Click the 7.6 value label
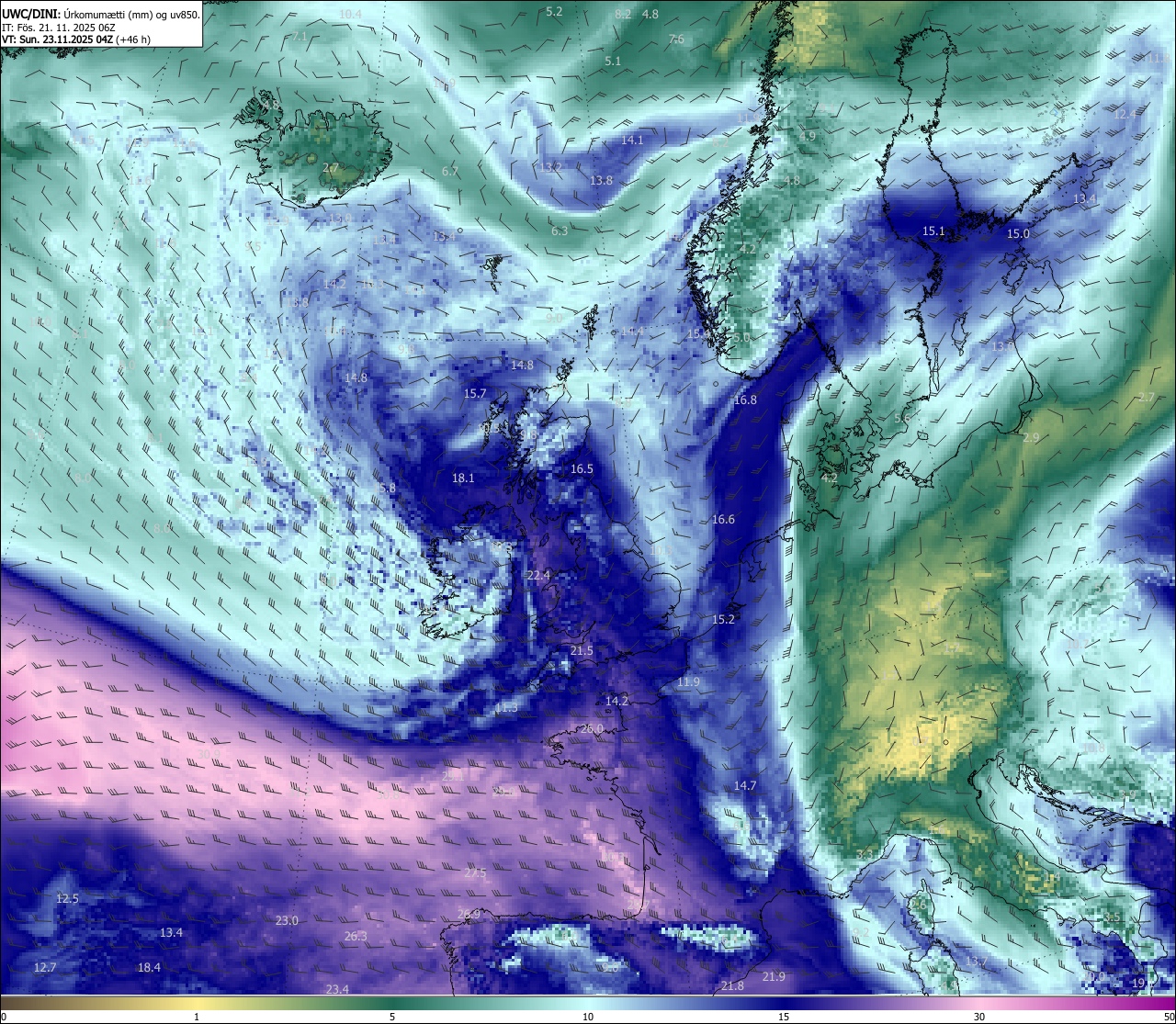The height and width of the screenshot is (1024, 1176). tap(676, 39)
